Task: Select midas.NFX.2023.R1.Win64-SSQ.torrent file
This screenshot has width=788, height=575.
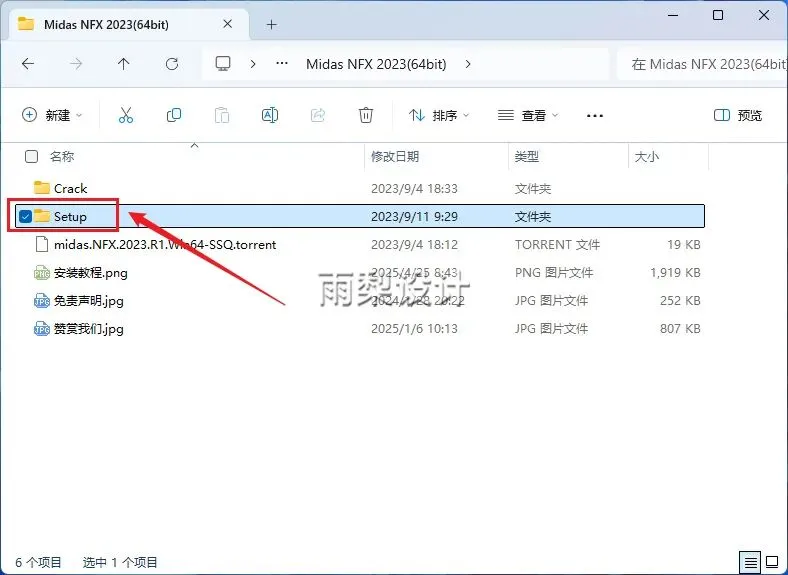Action: 165,245
